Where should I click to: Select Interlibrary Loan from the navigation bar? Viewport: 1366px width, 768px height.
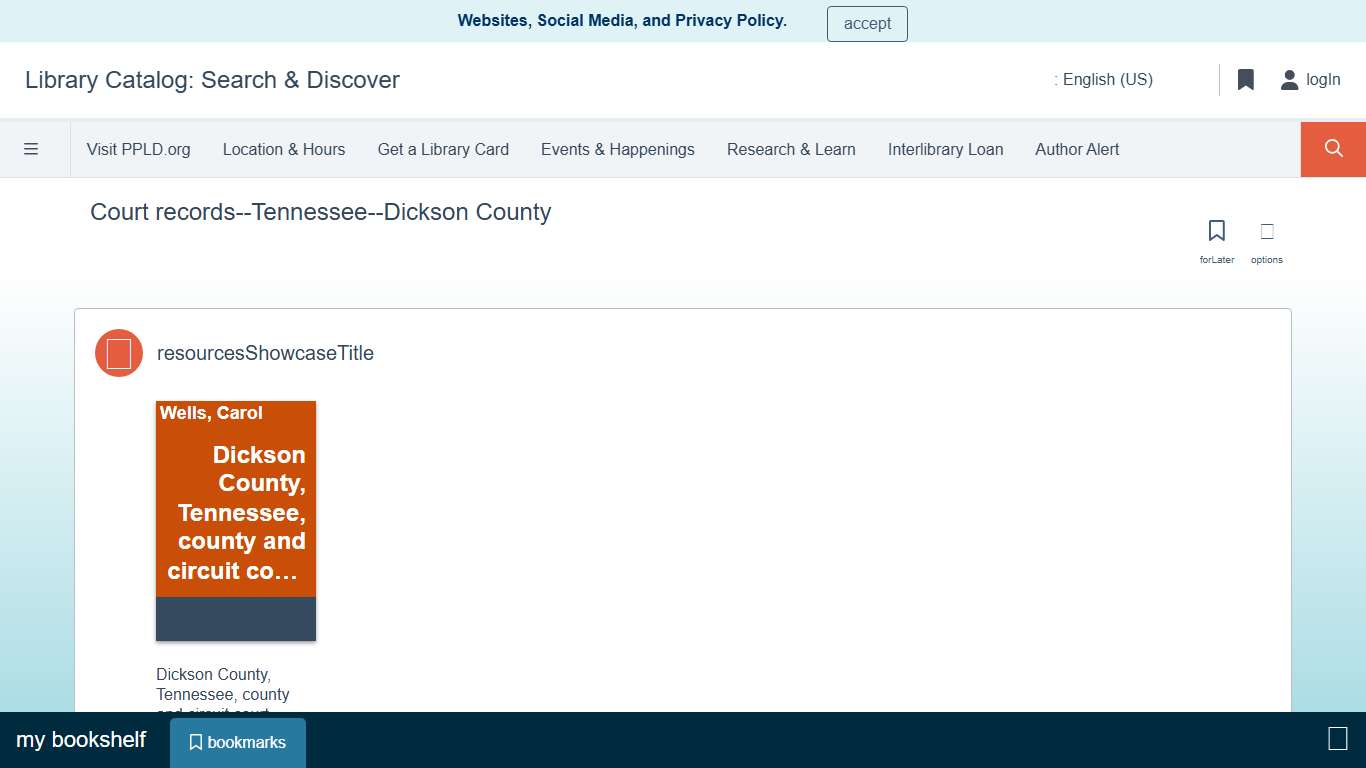point(945,149)
